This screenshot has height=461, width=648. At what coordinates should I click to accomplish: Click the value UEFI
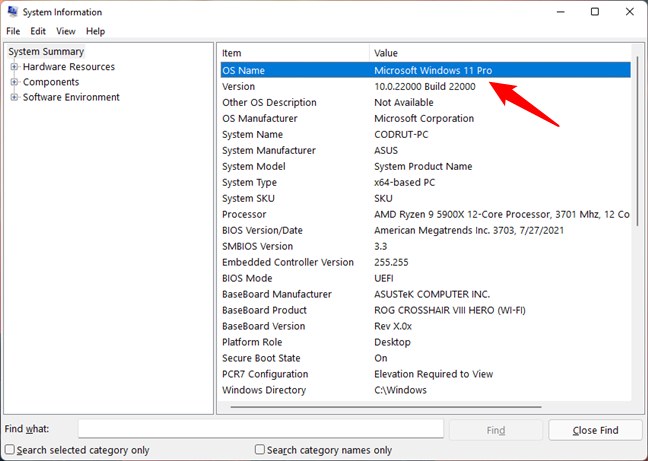[x=384, y=278]
